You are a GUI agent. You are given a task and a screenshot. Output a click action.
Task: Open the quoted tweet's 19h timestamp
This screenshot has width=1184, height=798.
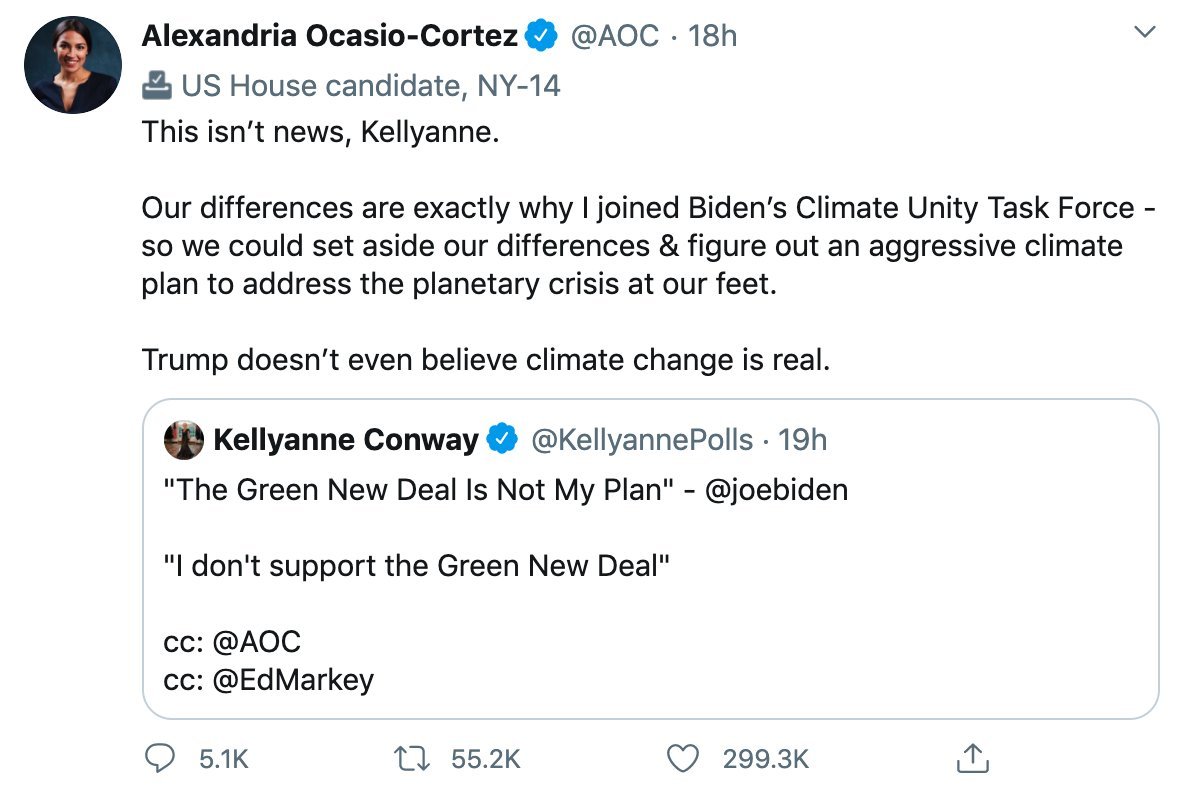tap(802, 439)
